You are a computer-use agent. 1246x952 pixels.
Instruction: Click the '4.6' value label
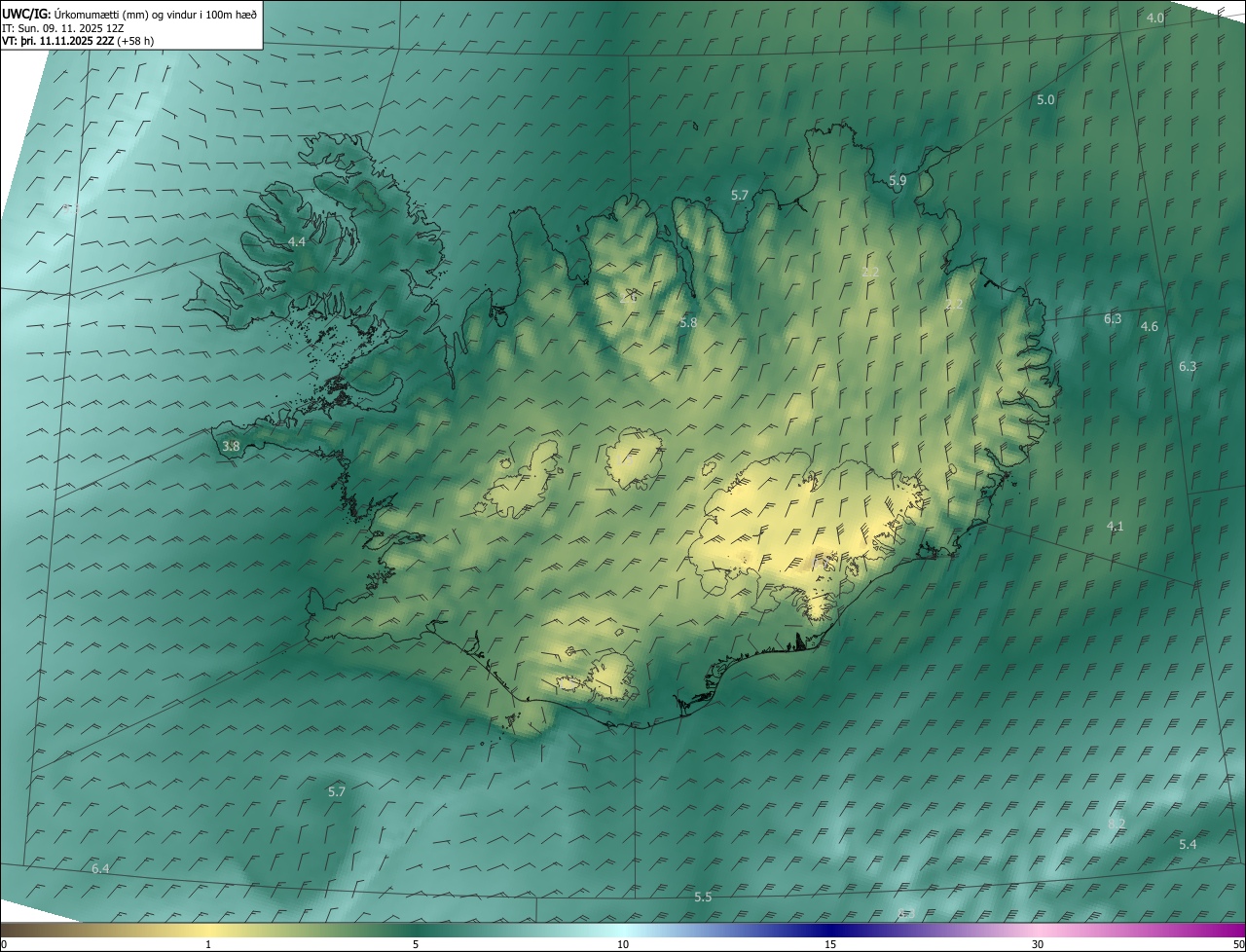pos(1149,327)
